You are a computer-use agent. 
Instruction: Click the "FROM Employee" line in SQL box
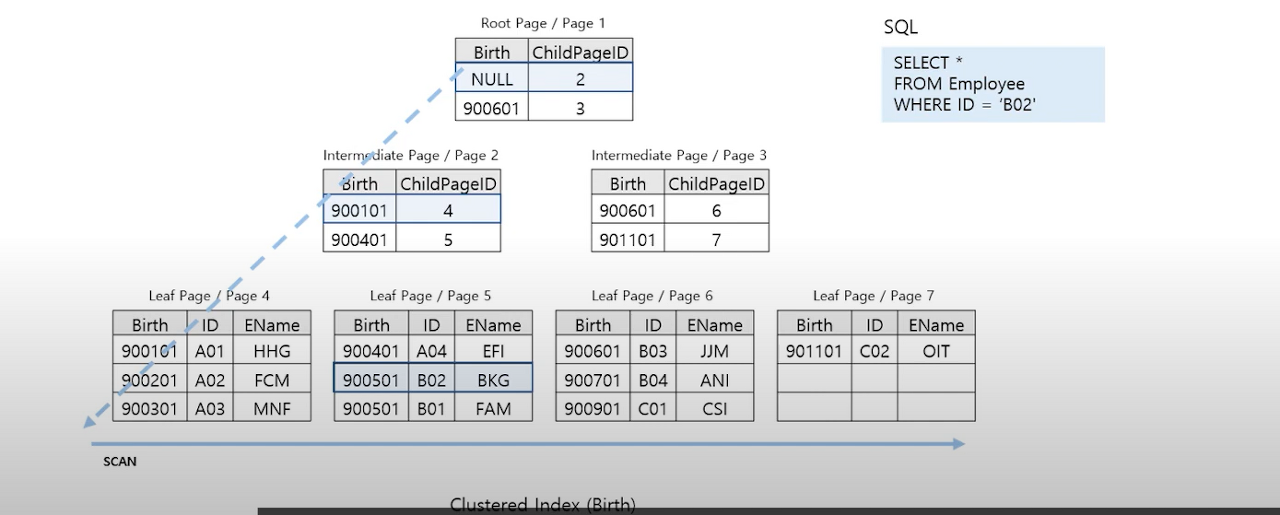(959, 84)
